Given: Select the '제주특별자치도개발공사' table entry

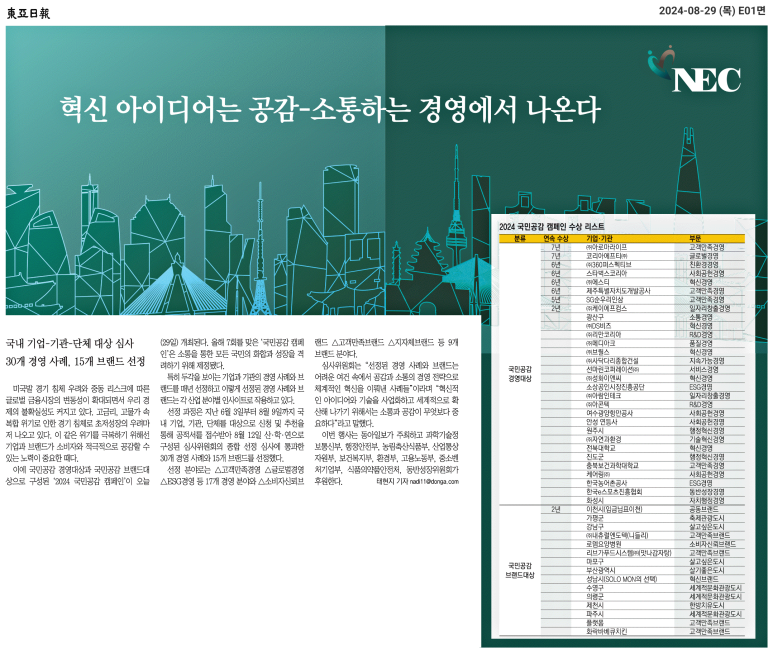Looking at the screenshot, I should coord(618,291).
